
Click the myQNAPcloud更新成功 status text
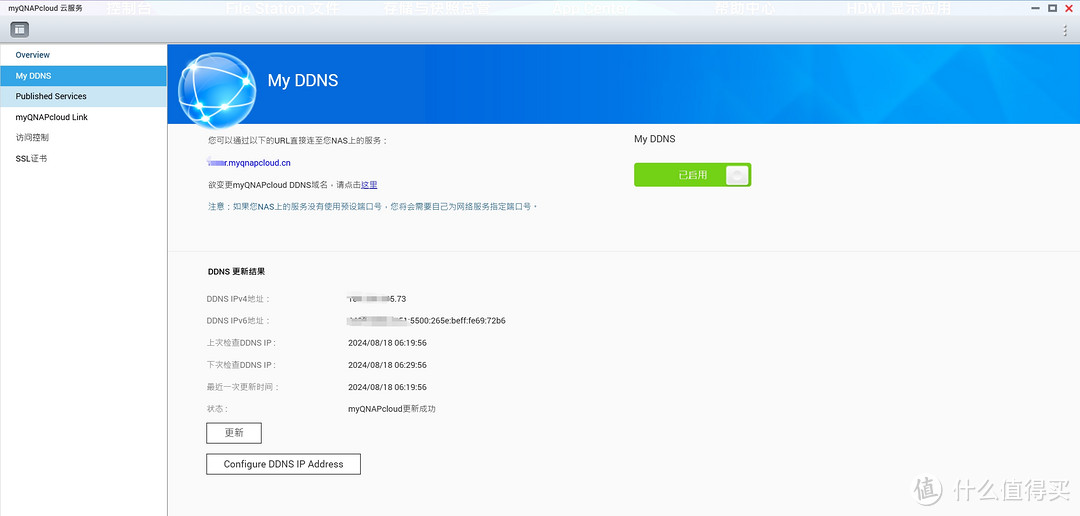tap(392, 409)
